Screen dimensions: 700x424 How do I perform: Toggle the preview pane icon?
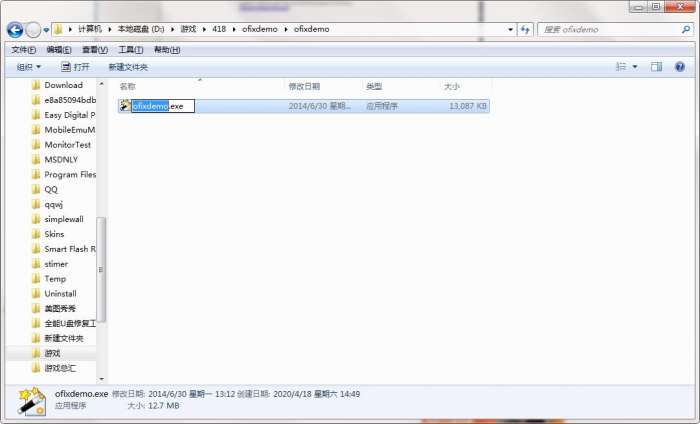(656, 67)
